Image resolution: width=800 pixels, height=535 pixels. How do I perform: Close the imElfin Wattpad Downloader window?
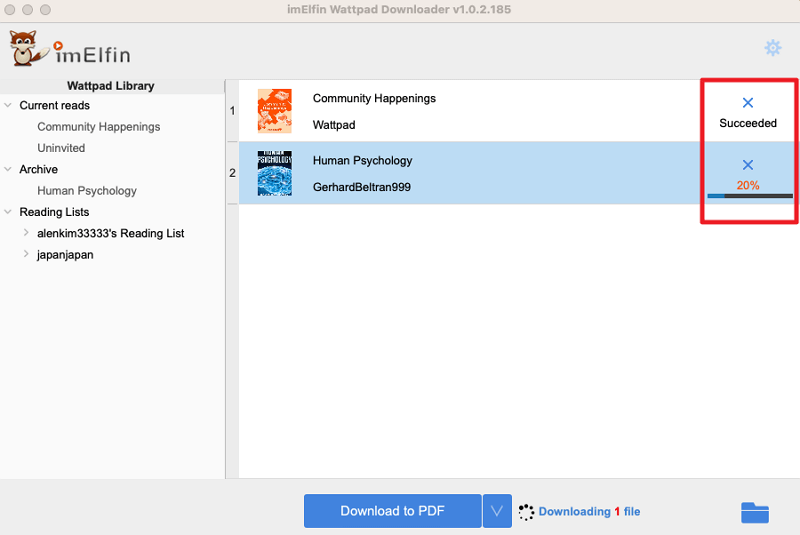(x=10, y=10)
